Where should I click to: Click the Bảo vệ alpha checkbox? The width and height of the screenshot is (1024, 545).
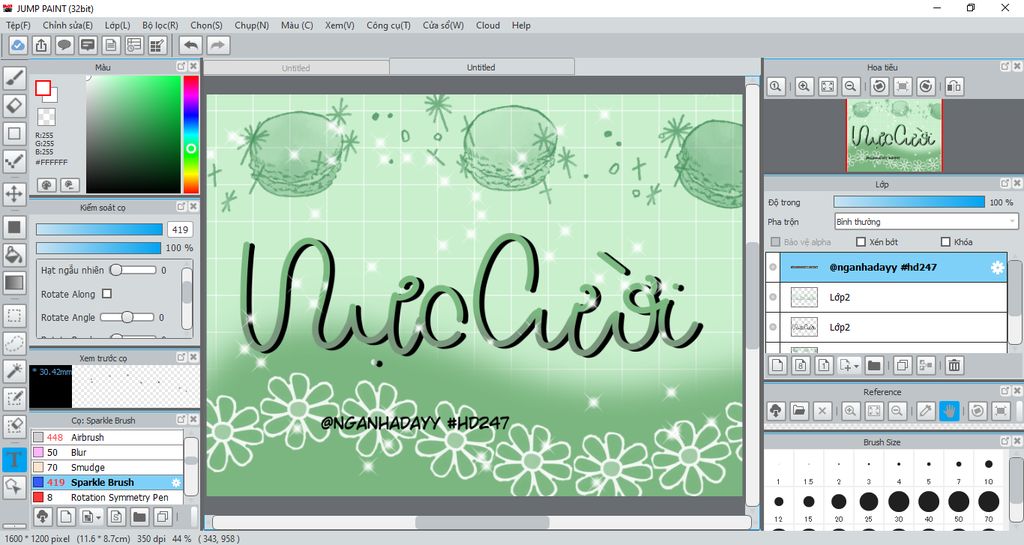775,241
